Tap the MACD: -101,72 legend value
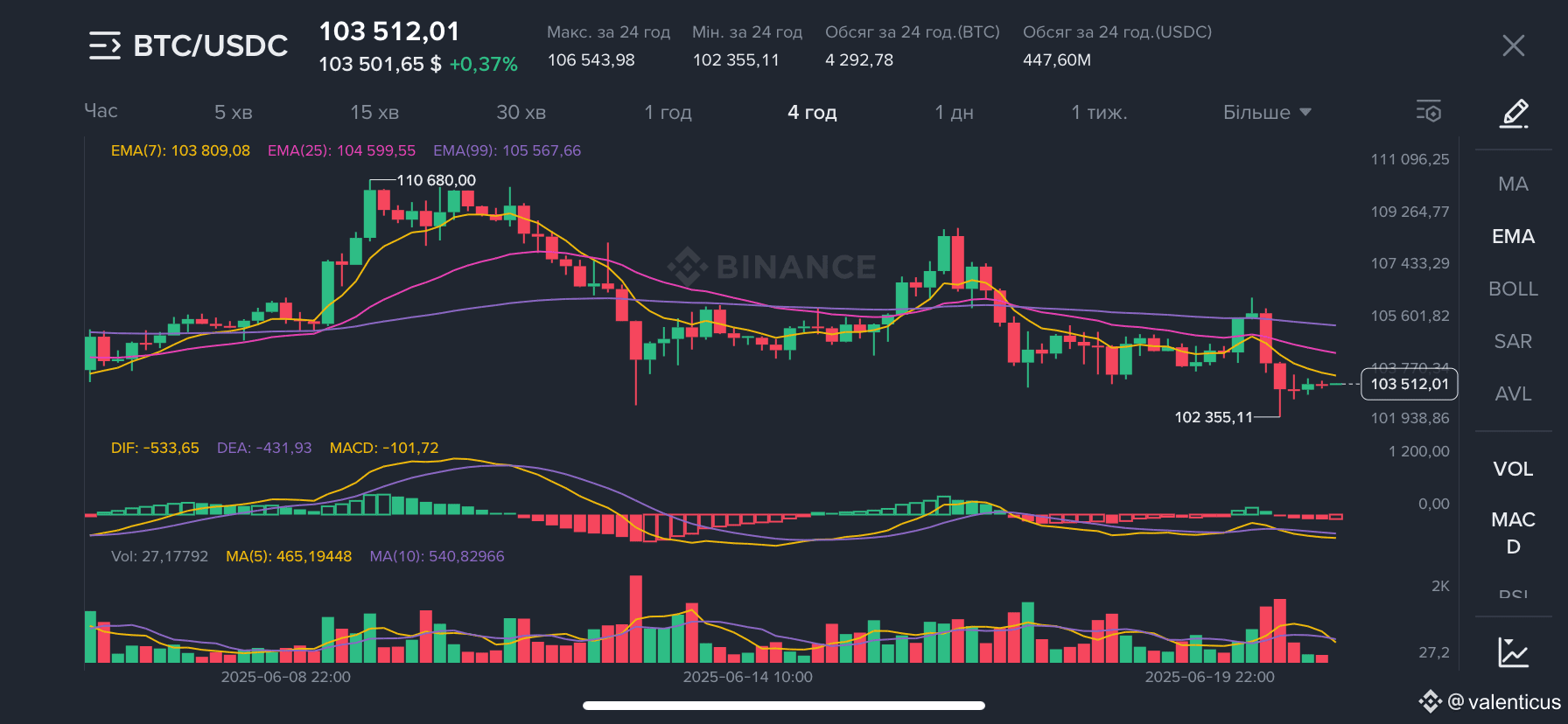Screen dimensions: 1568x724 [x=384, y=448]
